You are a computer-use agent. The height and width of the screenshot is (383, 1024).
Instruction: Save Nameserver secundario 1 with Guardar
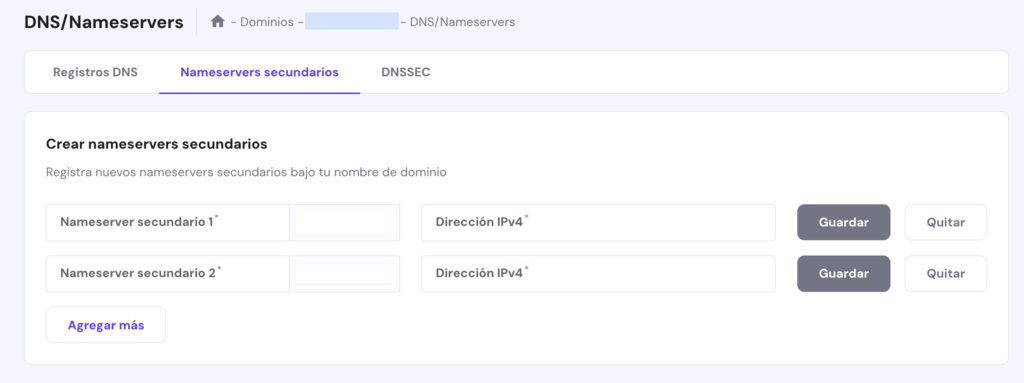pos(844,222)
